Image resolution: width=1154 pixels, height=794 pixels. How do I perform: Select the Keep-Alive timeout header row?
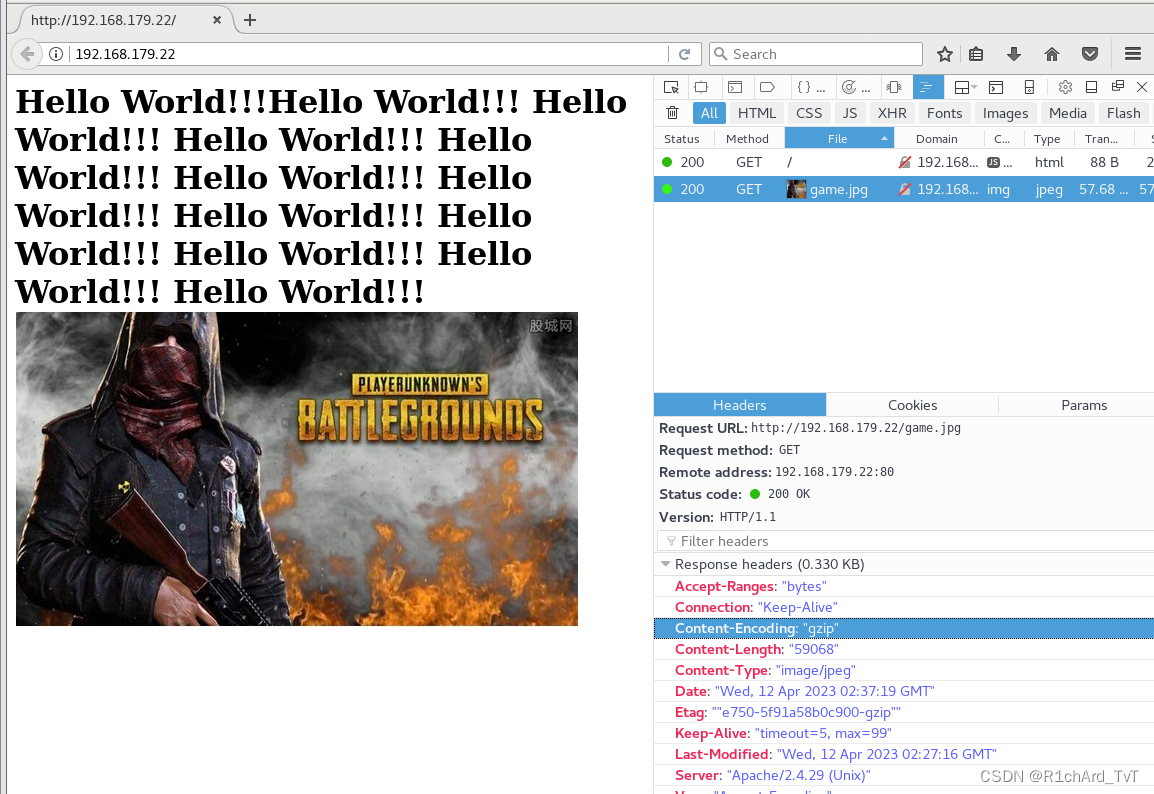904,733
